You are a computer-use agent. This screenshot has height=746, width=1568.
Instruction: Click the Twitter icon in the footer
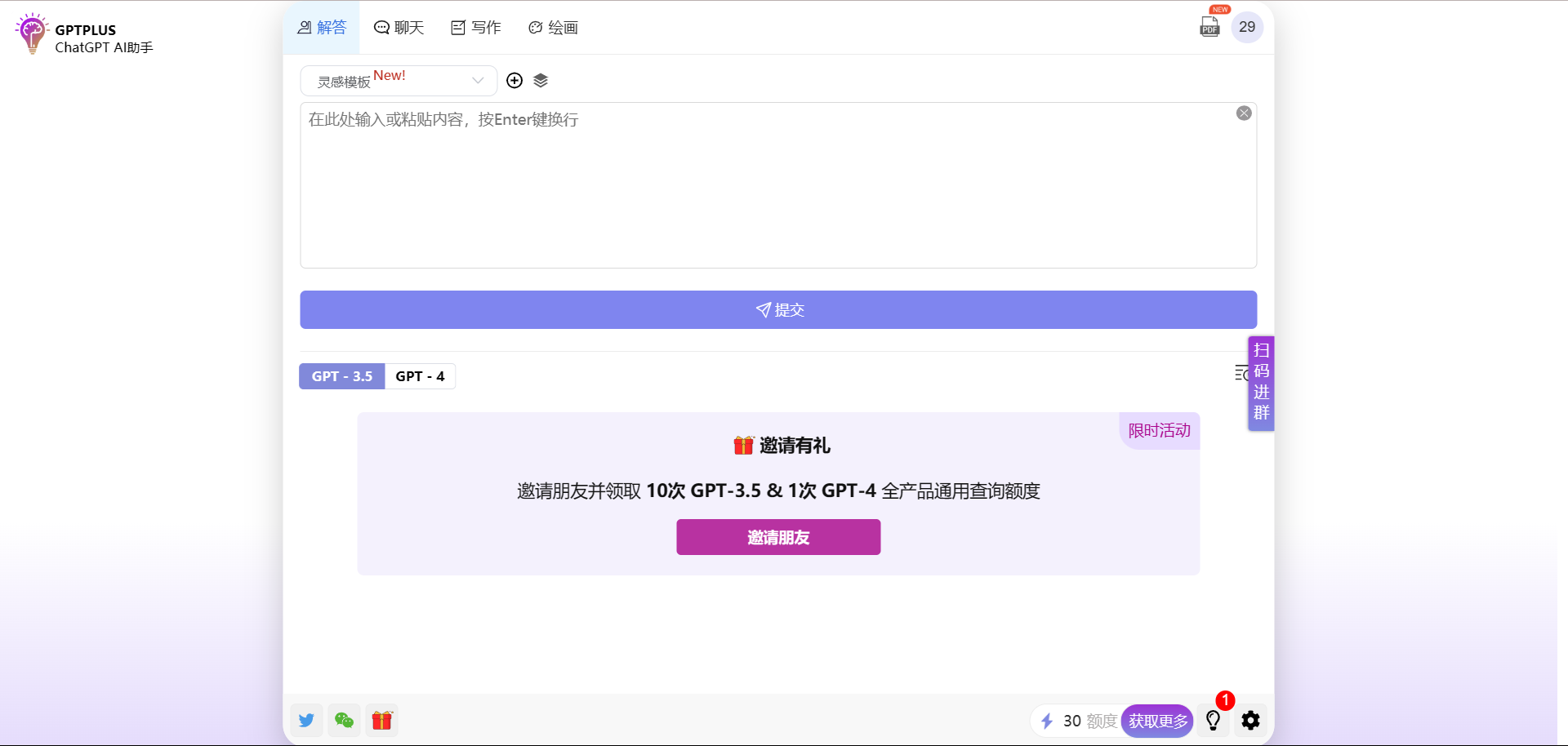pyautogui.click(x=306, y=721)
